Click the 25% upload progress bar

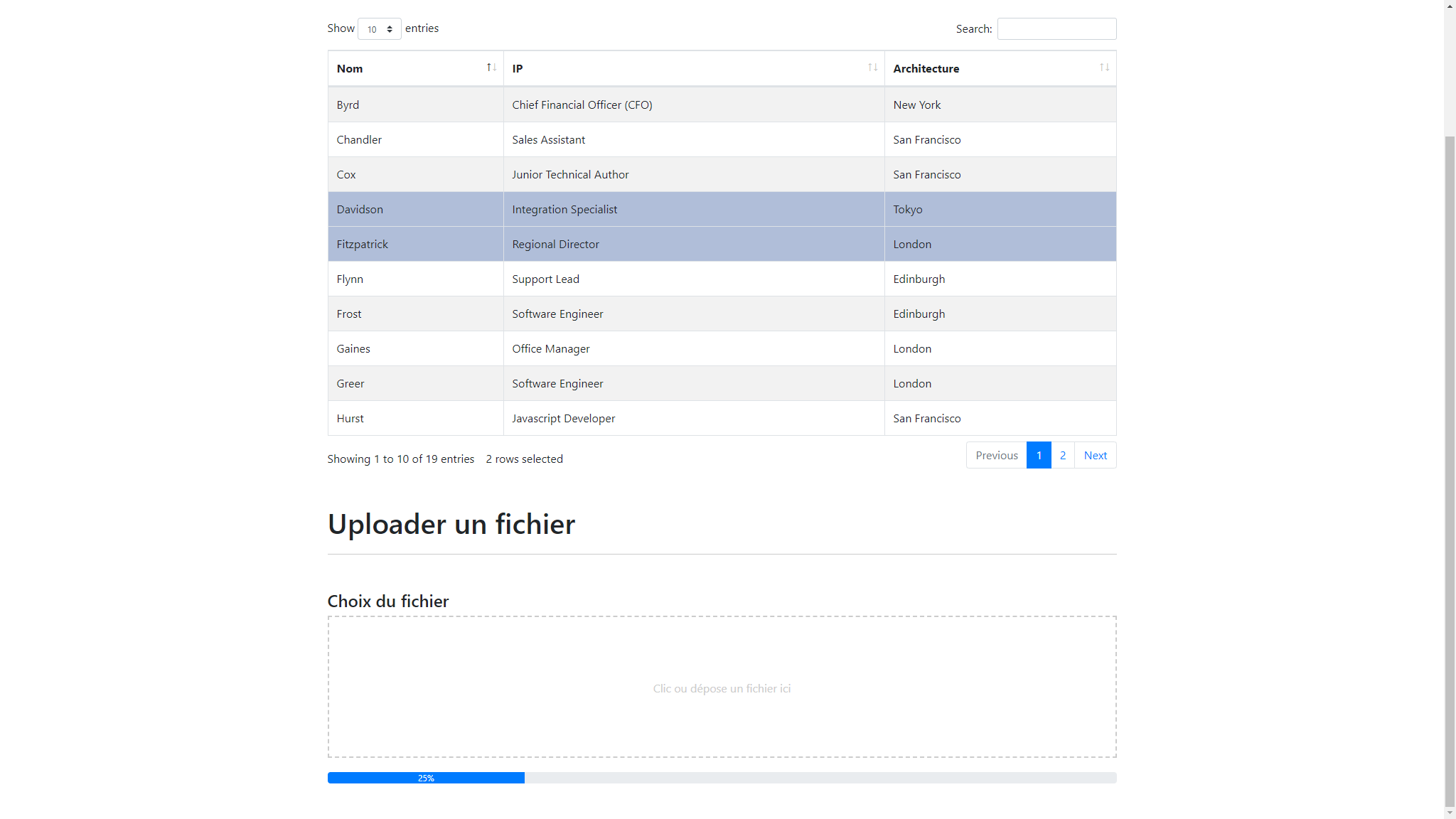coord(426,778)
